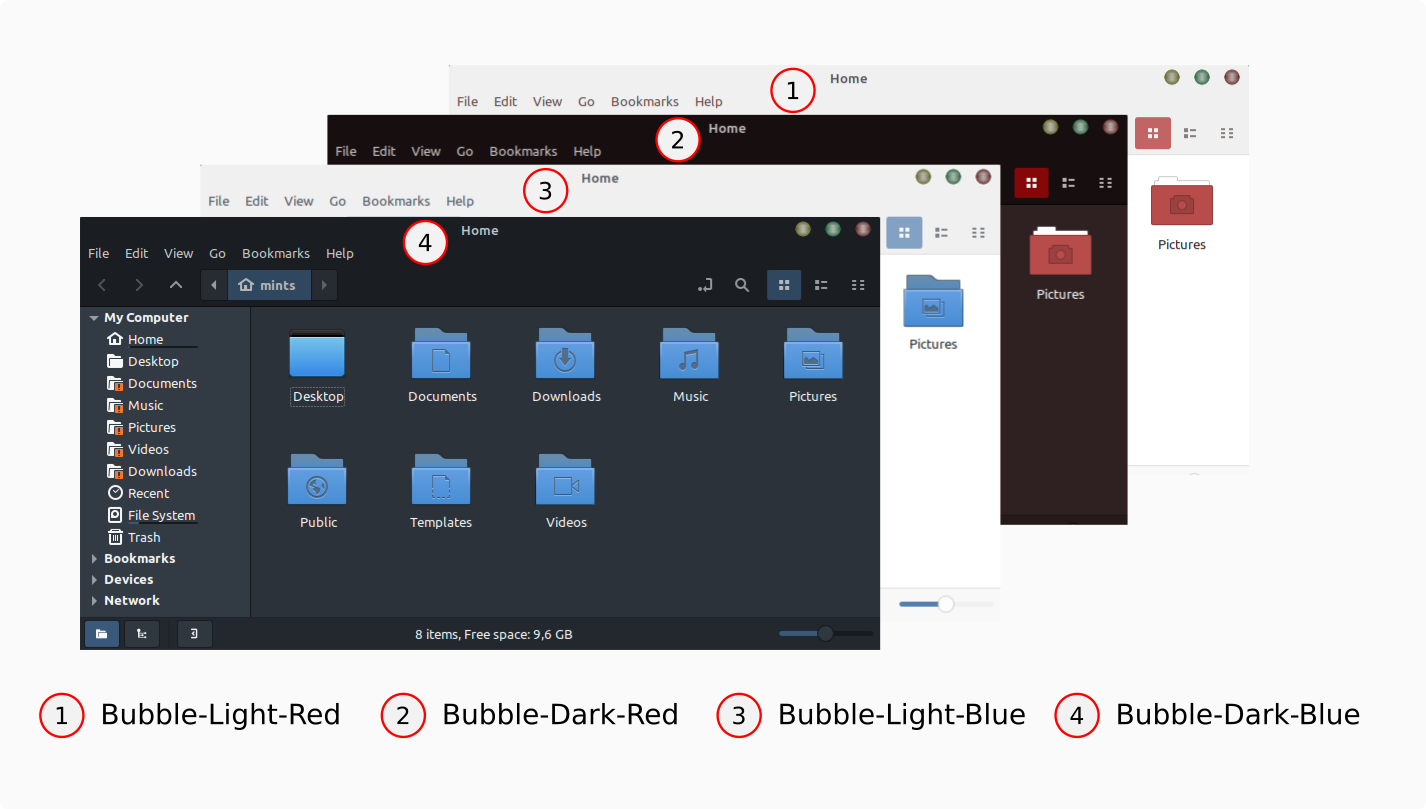Open Recent in the sidebar
The width and height of the screenshot is (1426, 809).
coord(138,493)
